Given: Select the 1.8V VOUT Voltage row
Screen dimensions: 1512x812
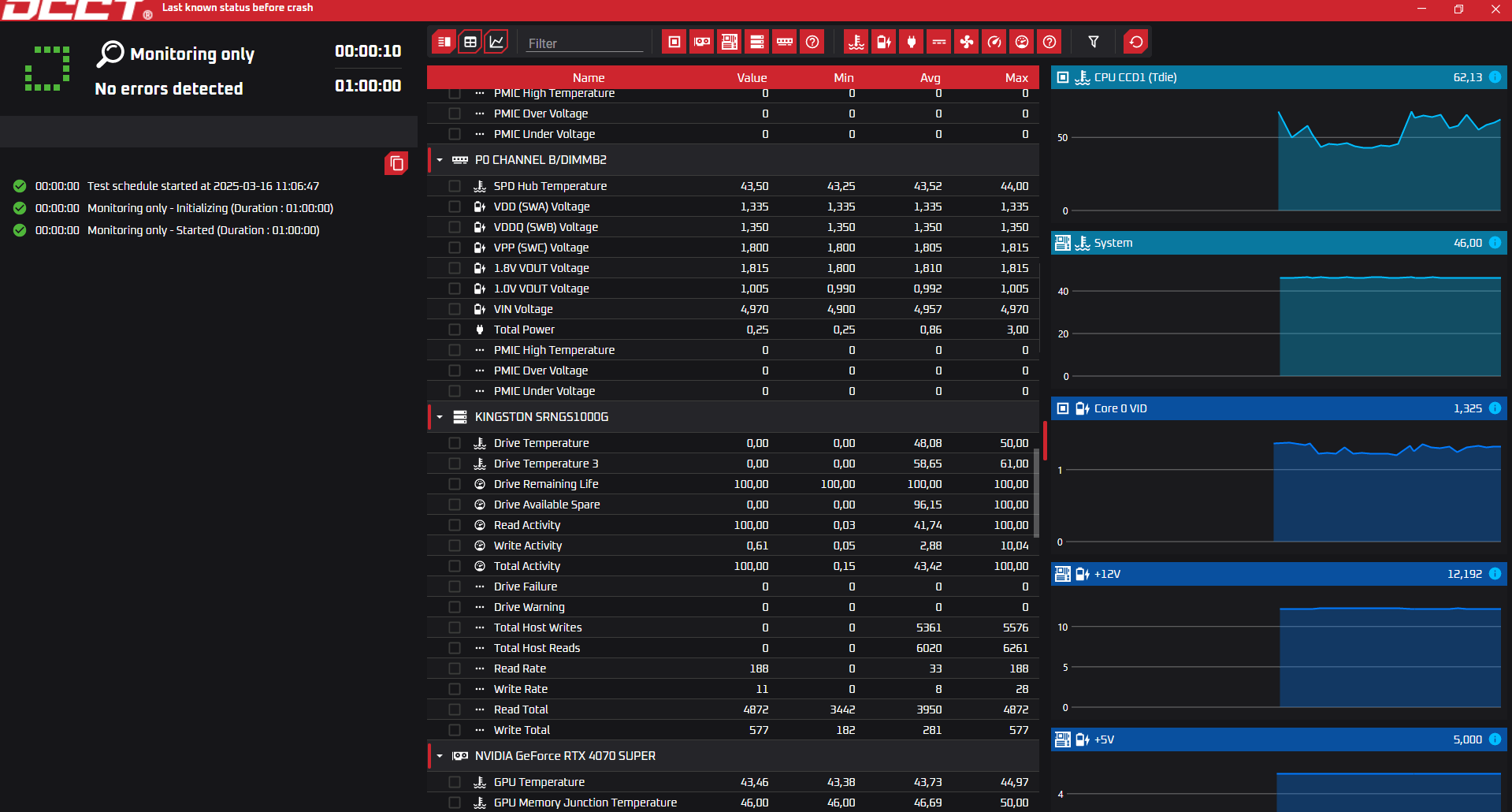Looking at the screenshot, I should (x=733, y=268).
